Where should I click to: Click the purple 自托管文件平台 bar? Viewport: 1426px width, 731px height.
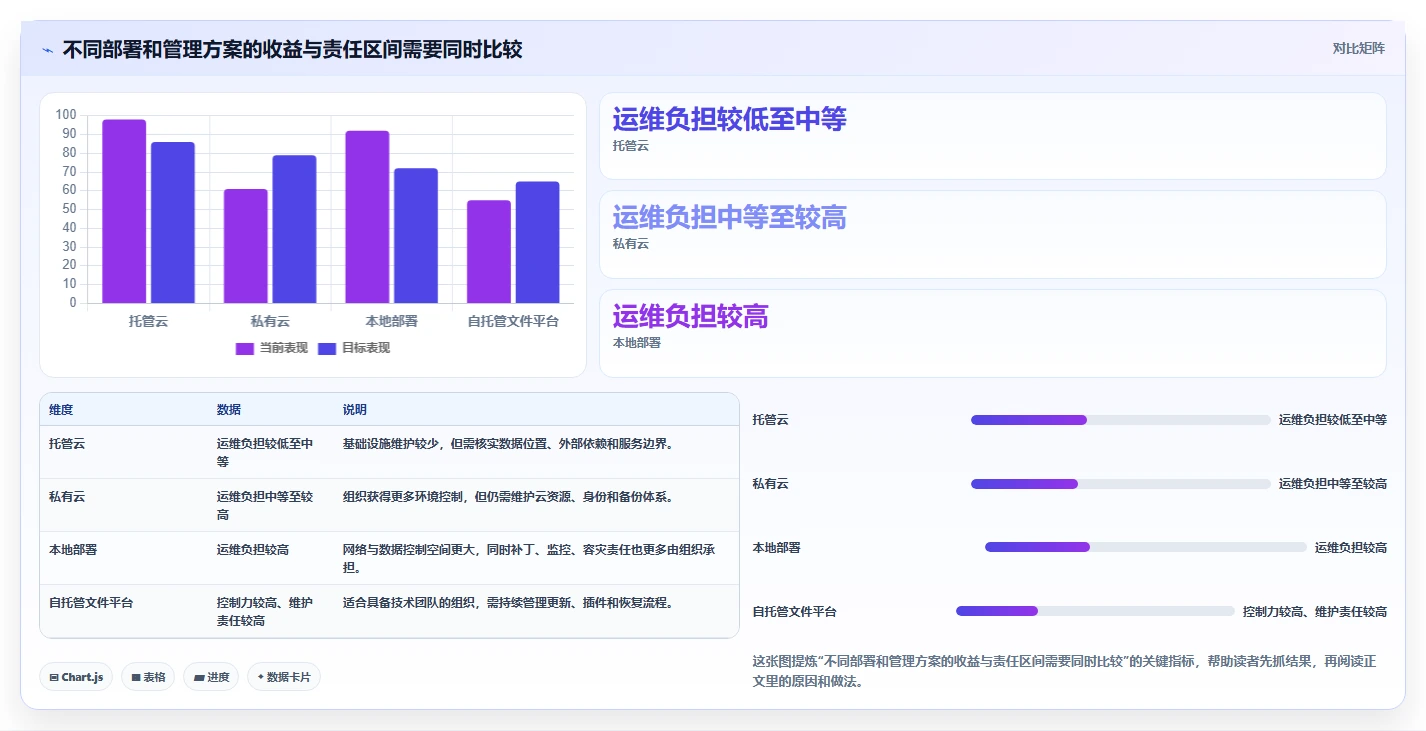tap(489, 251)
